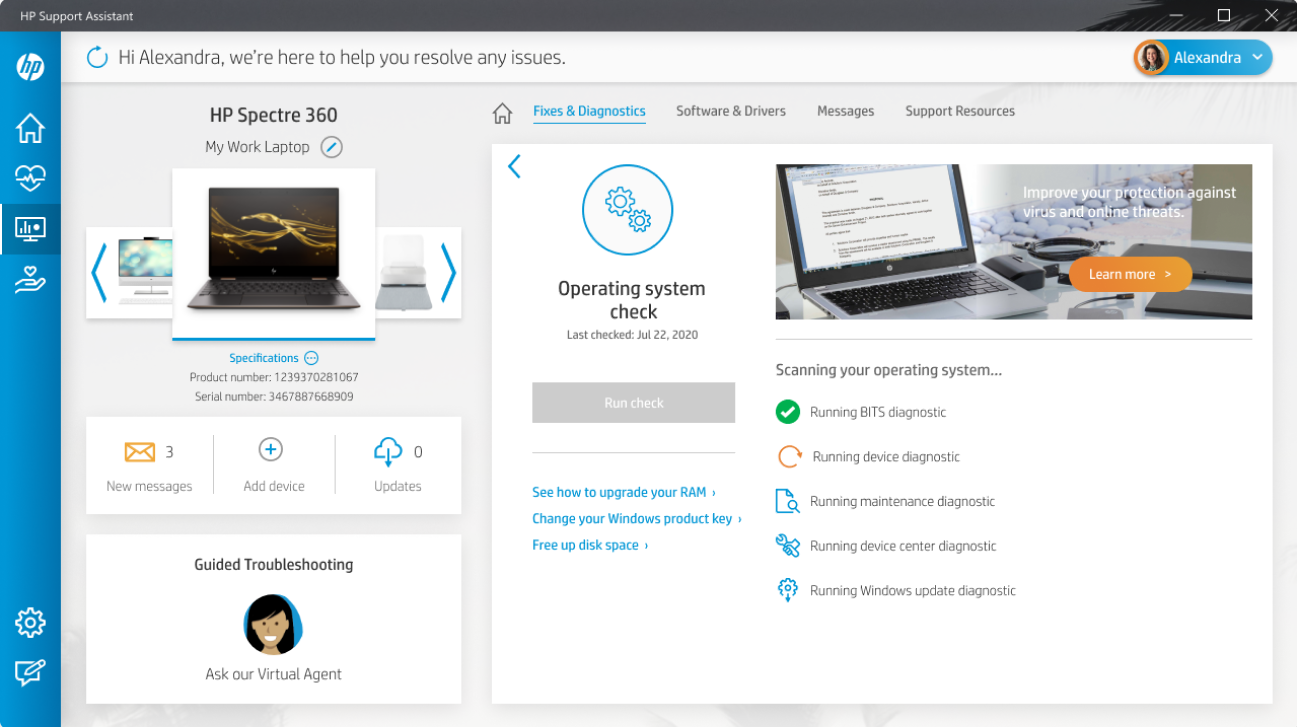Click the green BITS diagnostic checkmark
The image size is (1297, 727).
pos(788,411)
